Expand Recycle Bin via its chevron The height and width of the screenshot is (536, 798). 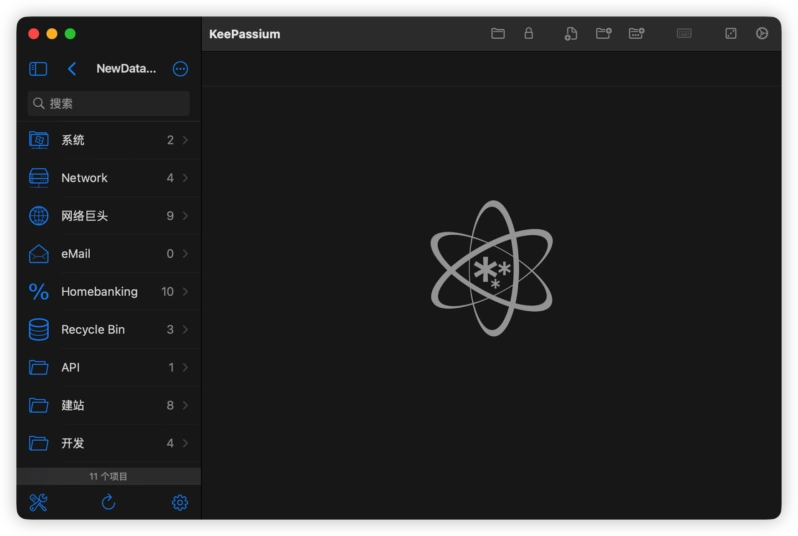(x=185, y=329)
